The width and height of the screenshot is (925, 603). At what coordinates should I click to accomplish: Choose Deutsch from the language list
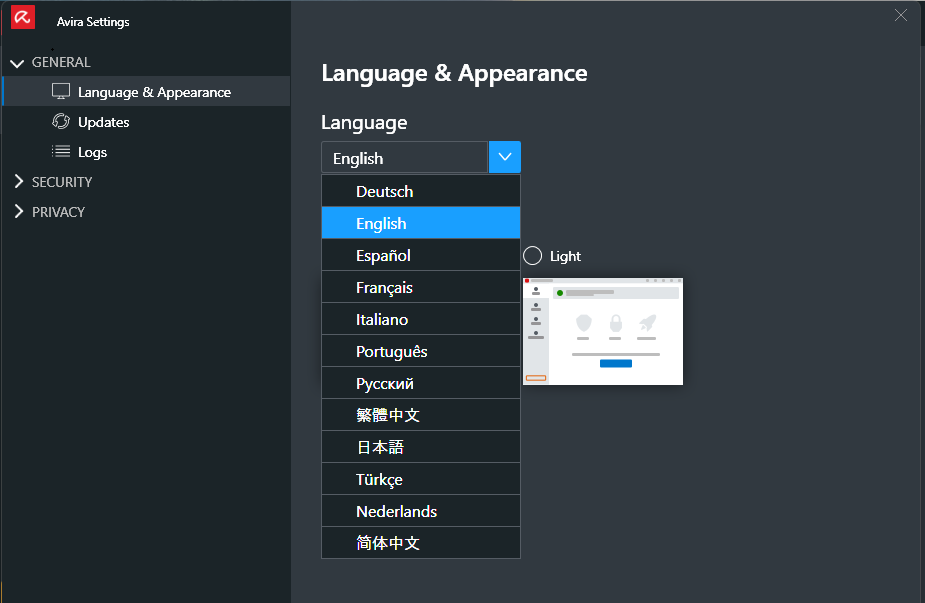click(x=384, y=191)
